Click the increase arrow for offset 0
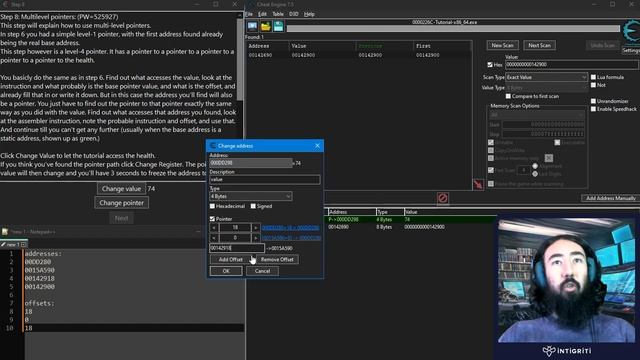The height and width of the screenshot is (360, 640). [256, 238]
